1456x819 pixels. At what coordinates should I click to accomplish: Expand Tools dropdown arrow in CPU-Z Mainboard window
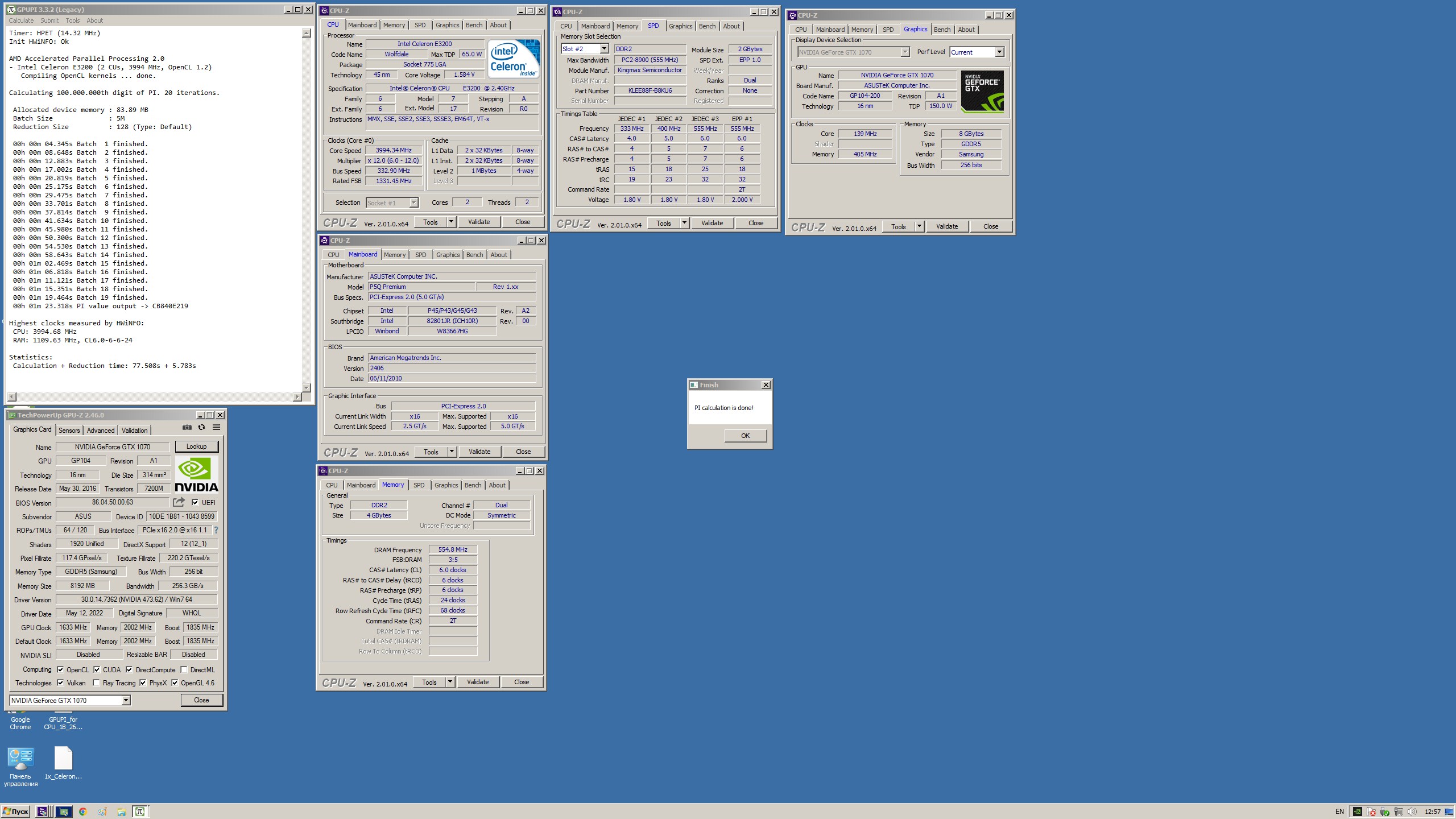[x=452, y=452]
